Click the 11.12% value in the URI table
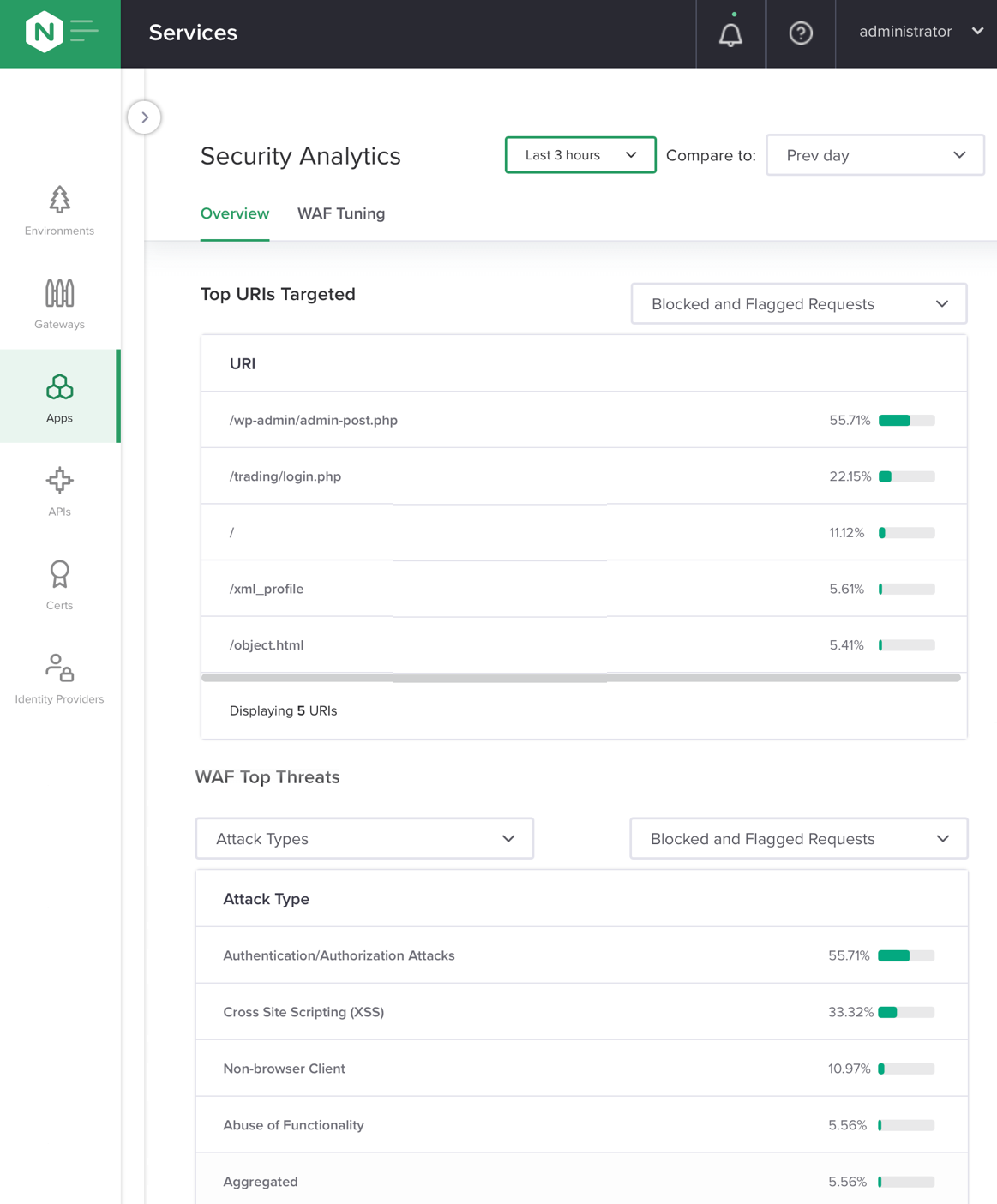The height and width of the screenshot is (1204, 997). click(x=846, y=533)
